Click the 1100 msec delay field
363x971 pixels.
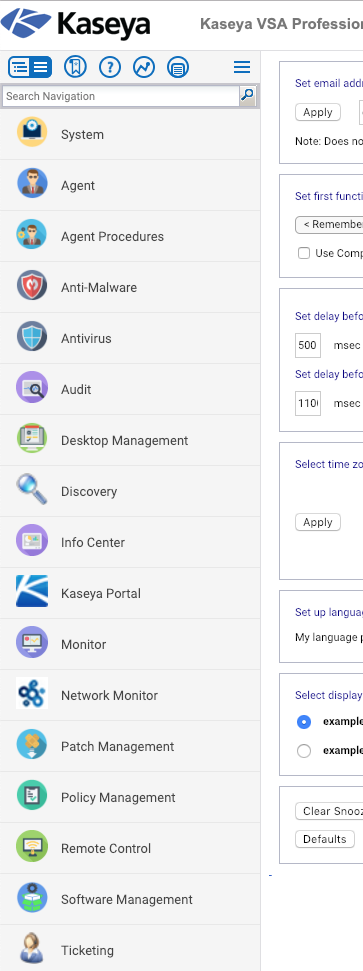[308, 403]
